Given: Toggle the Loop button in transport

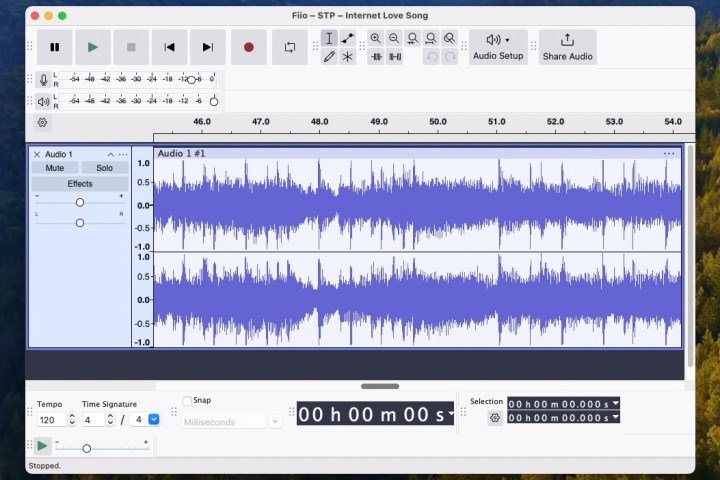Looking at the screenshot, I should pos(290,47).
